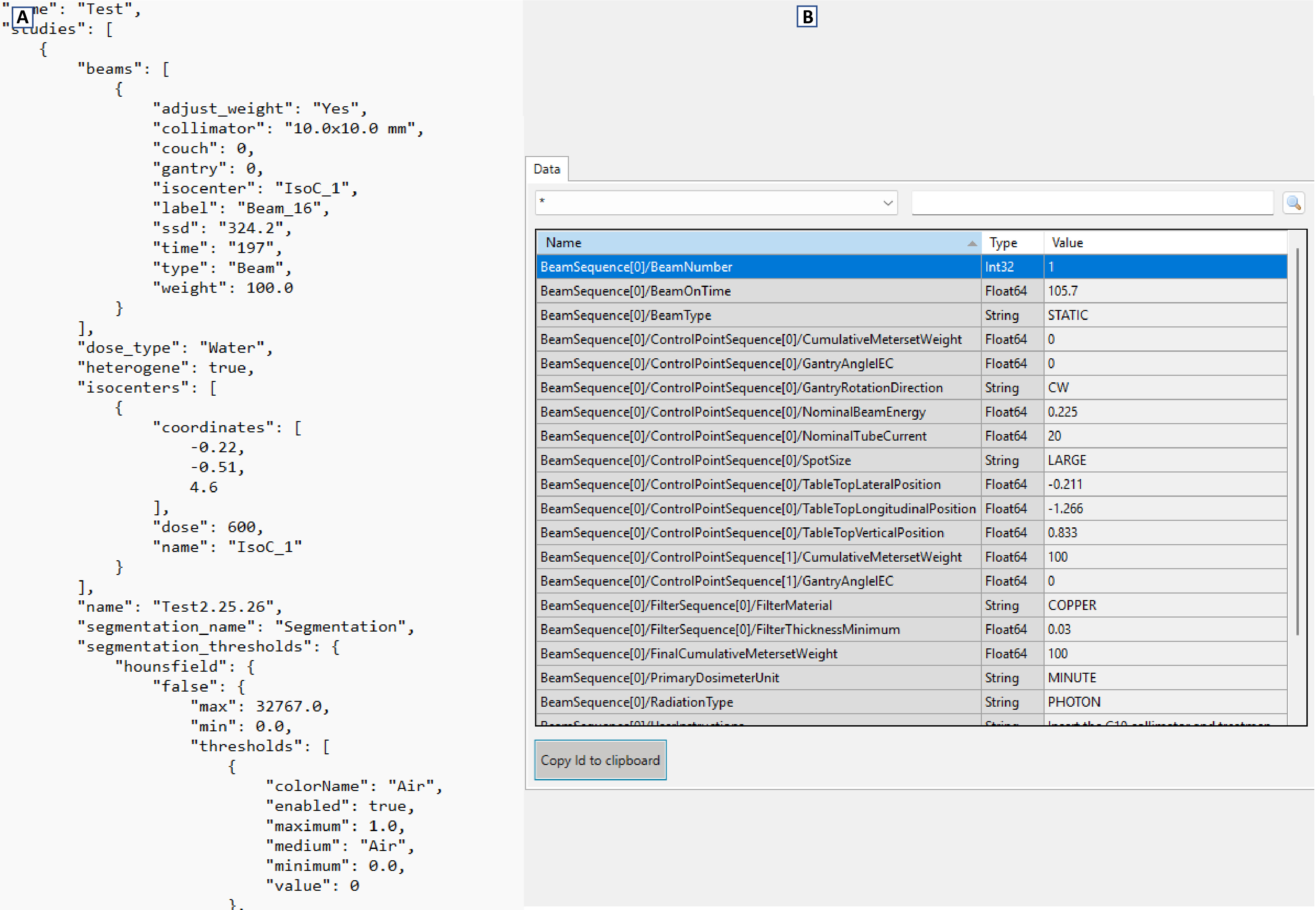
Task: Click the "weight": 100.0 line
Action: point(223,288)
